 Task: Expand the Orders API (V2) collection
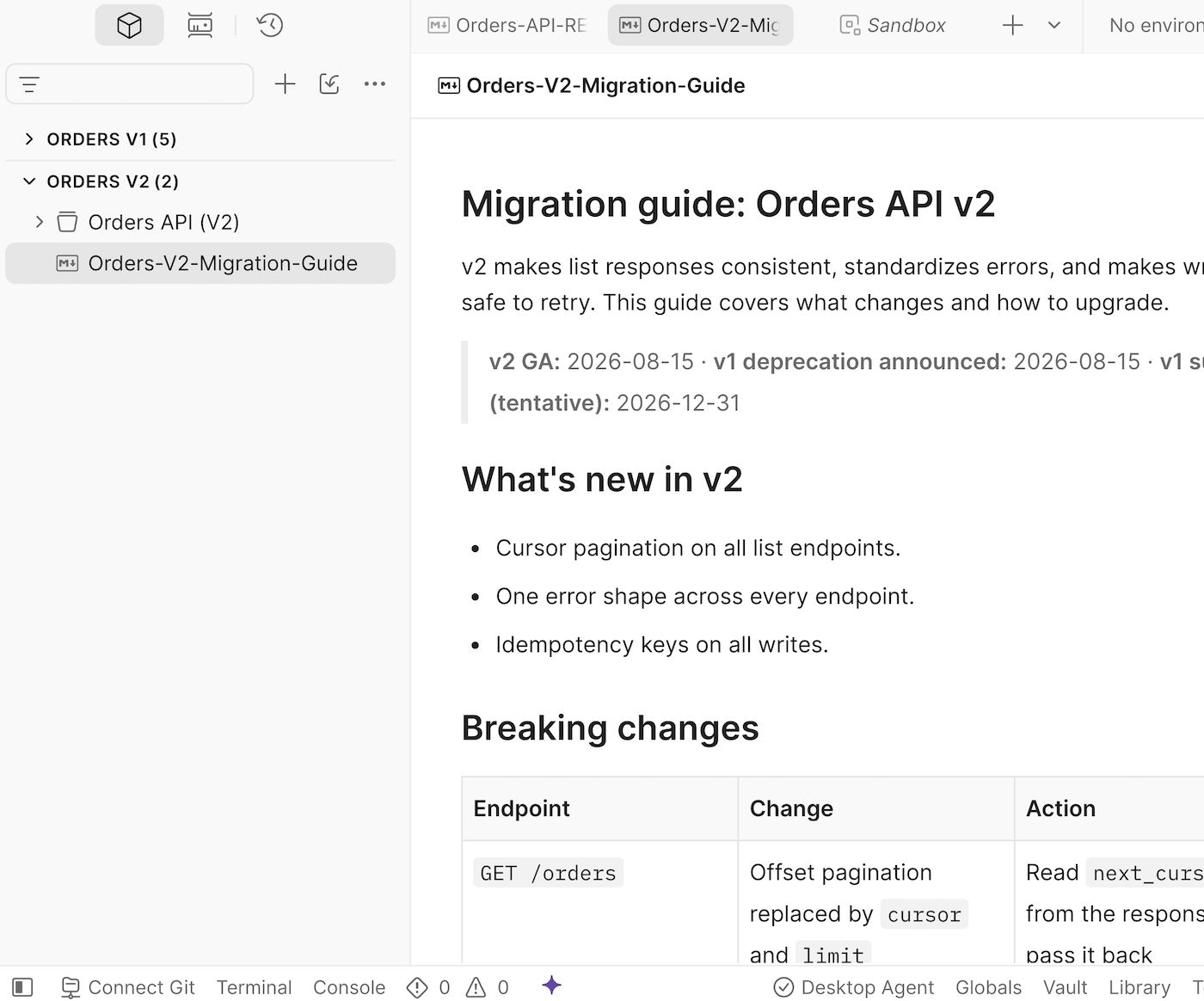pos(39,222)
